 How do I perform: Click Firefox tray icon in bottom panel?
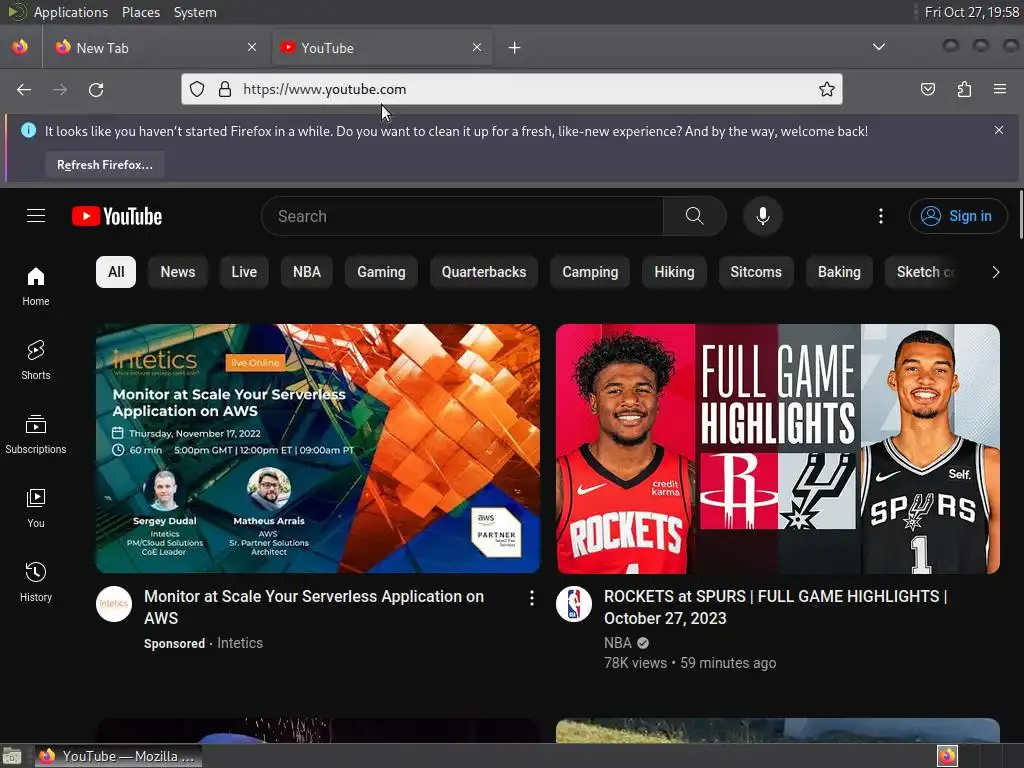click(x=947, y=756)
